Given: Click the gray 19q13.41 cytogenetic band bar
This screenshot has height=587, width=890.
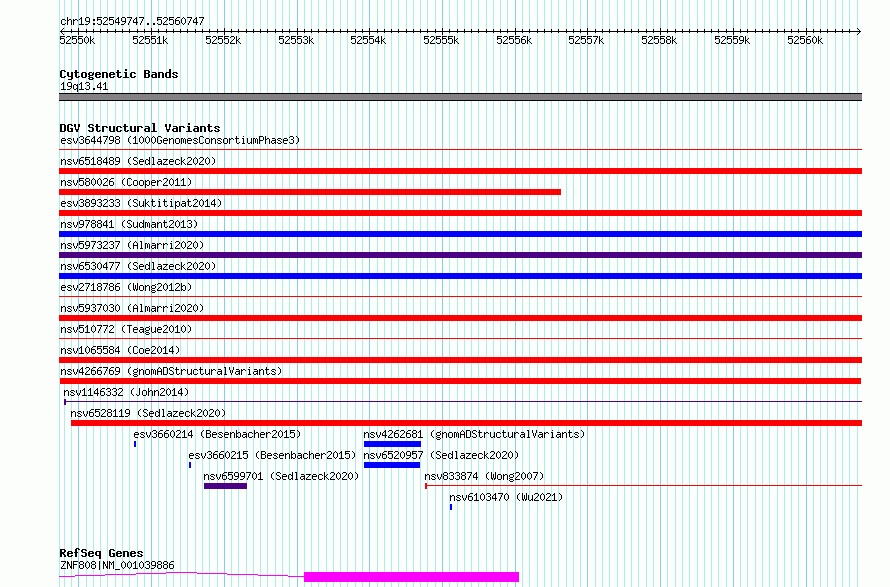Looking at the screenshot, I should [460, 97].
